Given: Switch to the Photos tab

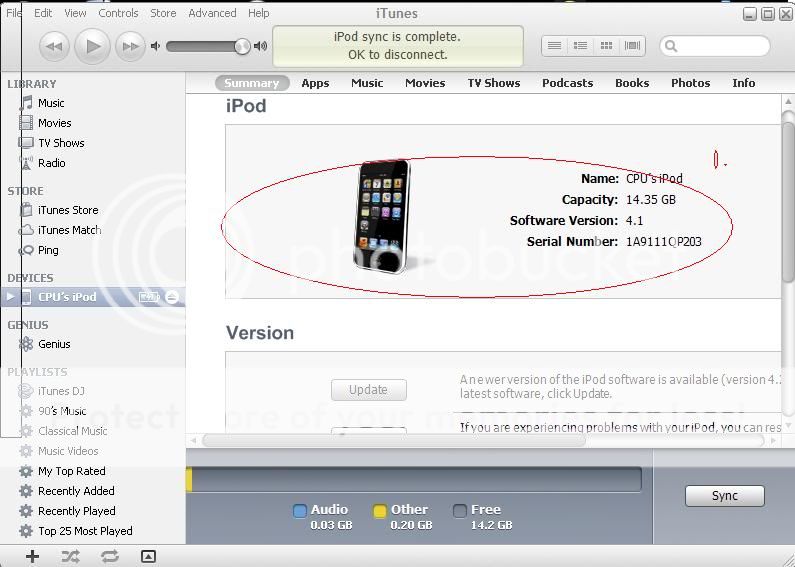Looking at the screenshot, I should (691, 83).
